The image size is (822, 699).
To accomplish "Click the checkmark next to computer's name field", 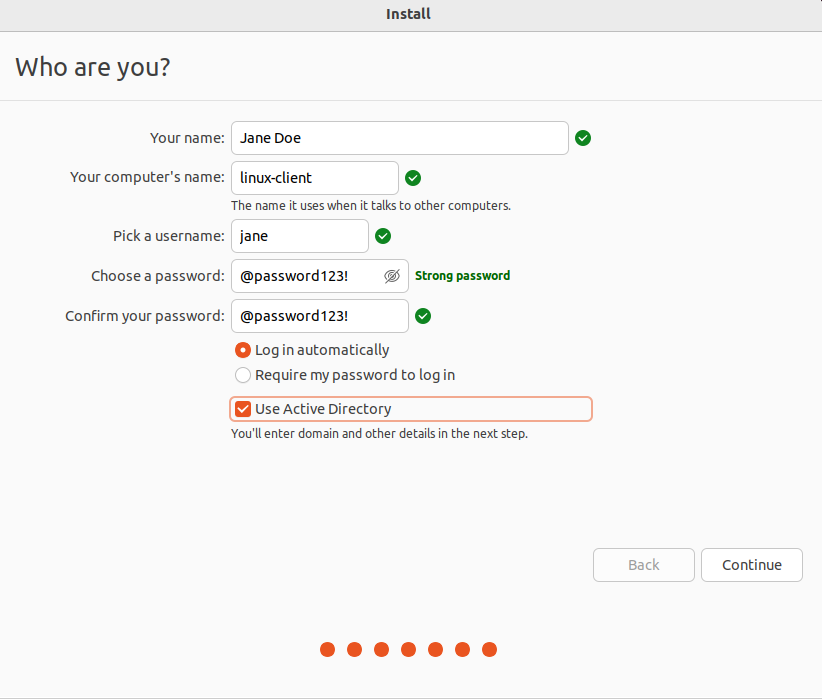I will point(413,178).
